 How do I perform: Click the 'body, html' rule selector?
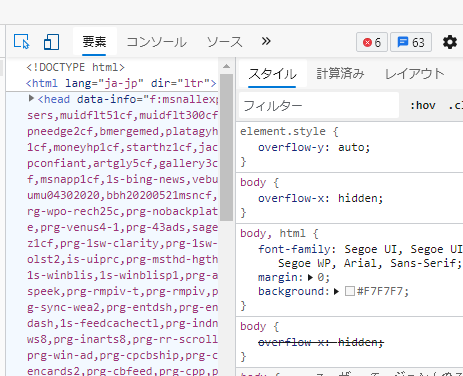coord(273,233)
